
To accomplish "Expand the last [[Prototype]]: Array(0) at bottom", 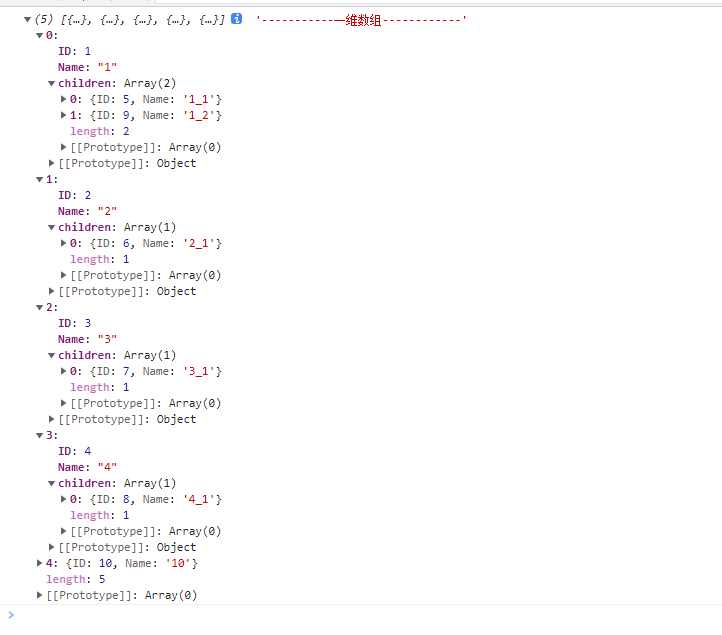I will pos(40,596).
